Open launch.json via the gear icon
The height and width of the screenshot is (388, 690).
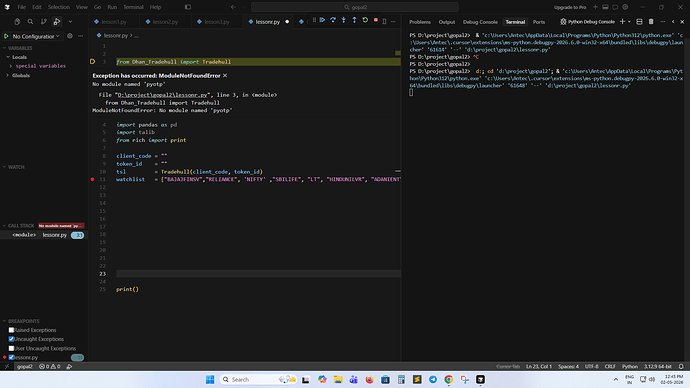70,36
